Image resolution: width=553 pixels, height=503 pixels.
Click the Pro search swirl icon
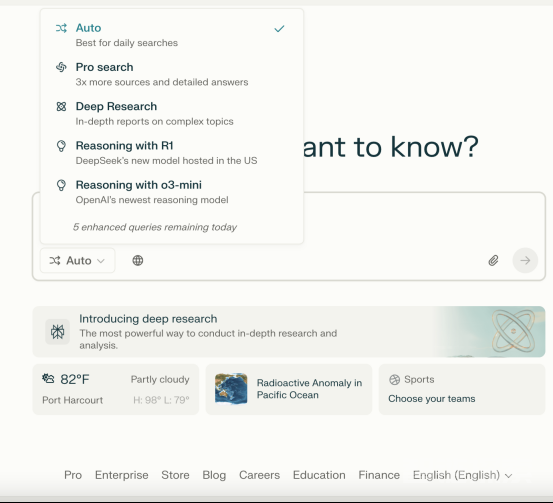[x=61, y=67]
